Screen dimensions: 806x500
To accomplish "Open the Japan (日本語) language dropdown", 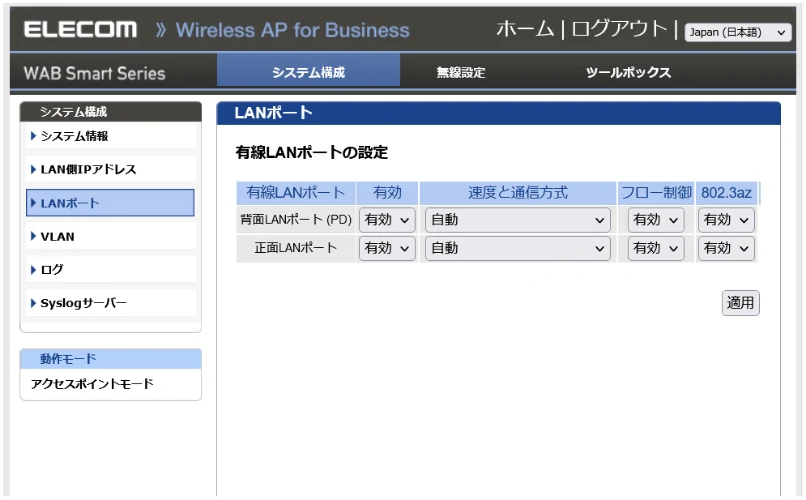I will click(x=738, y=32).
